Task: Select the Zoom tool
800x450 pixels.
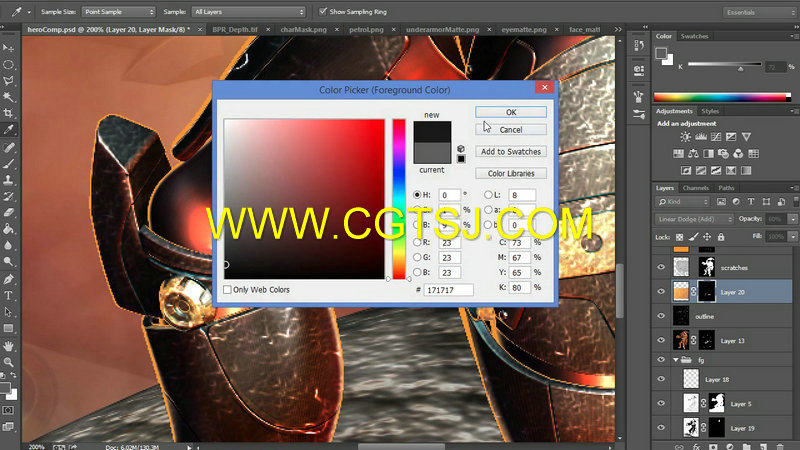Action: [x=8, y=362]
